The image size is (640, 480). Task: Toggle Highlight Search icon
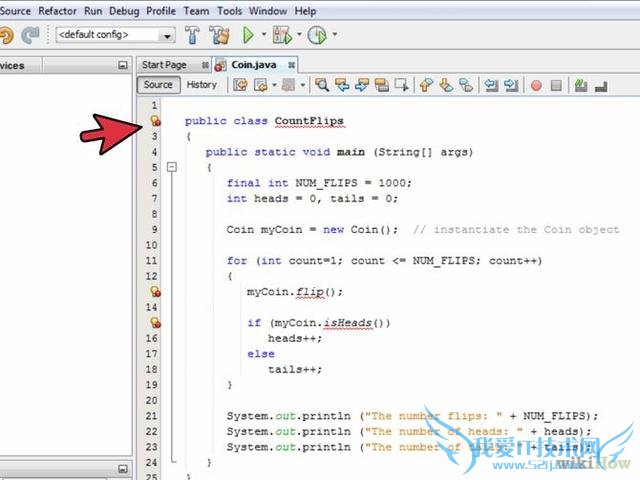382,85
